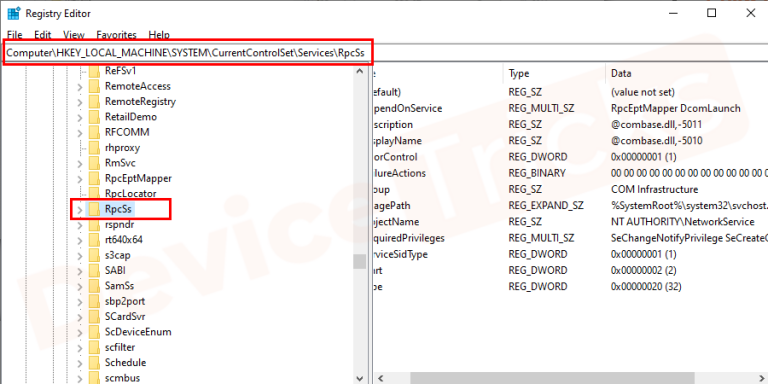Screen dimensions: 768x384
Task: Click the Registry Editor app icon in title bar
Action: click(13, 13)
